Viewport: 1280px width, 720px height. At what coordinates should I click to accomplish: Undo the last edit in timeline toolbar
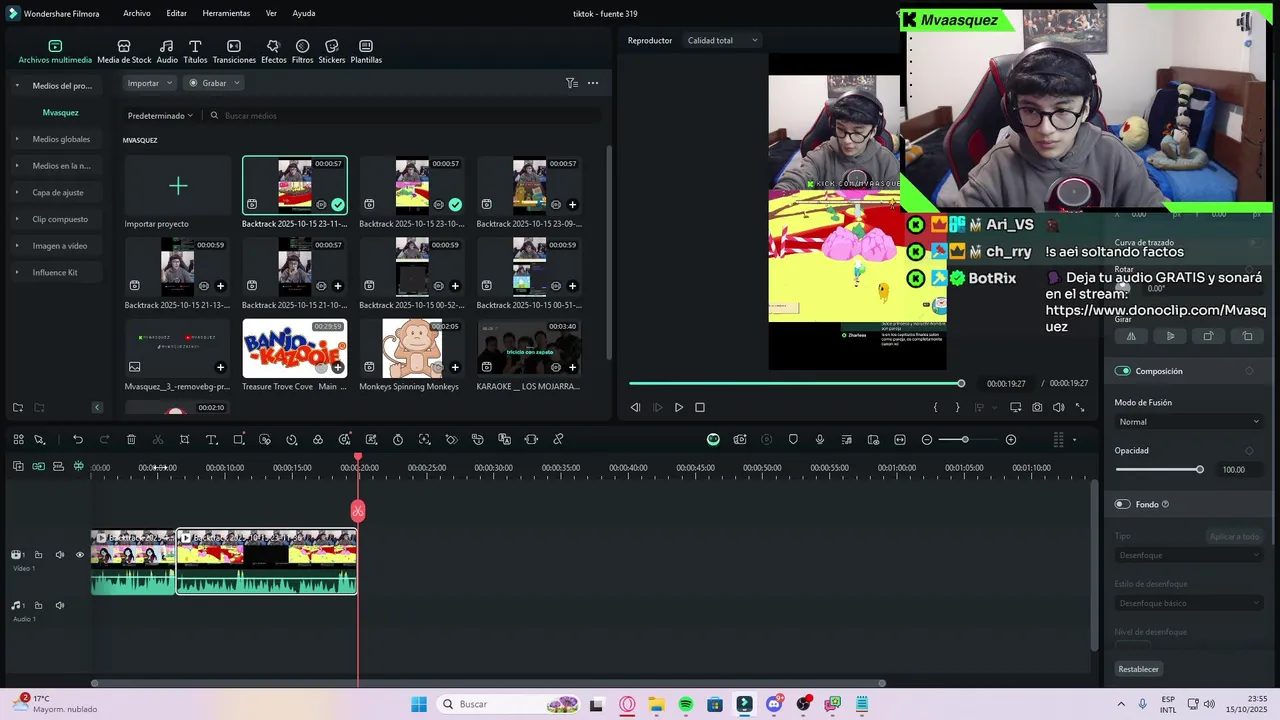pos(78,440)
